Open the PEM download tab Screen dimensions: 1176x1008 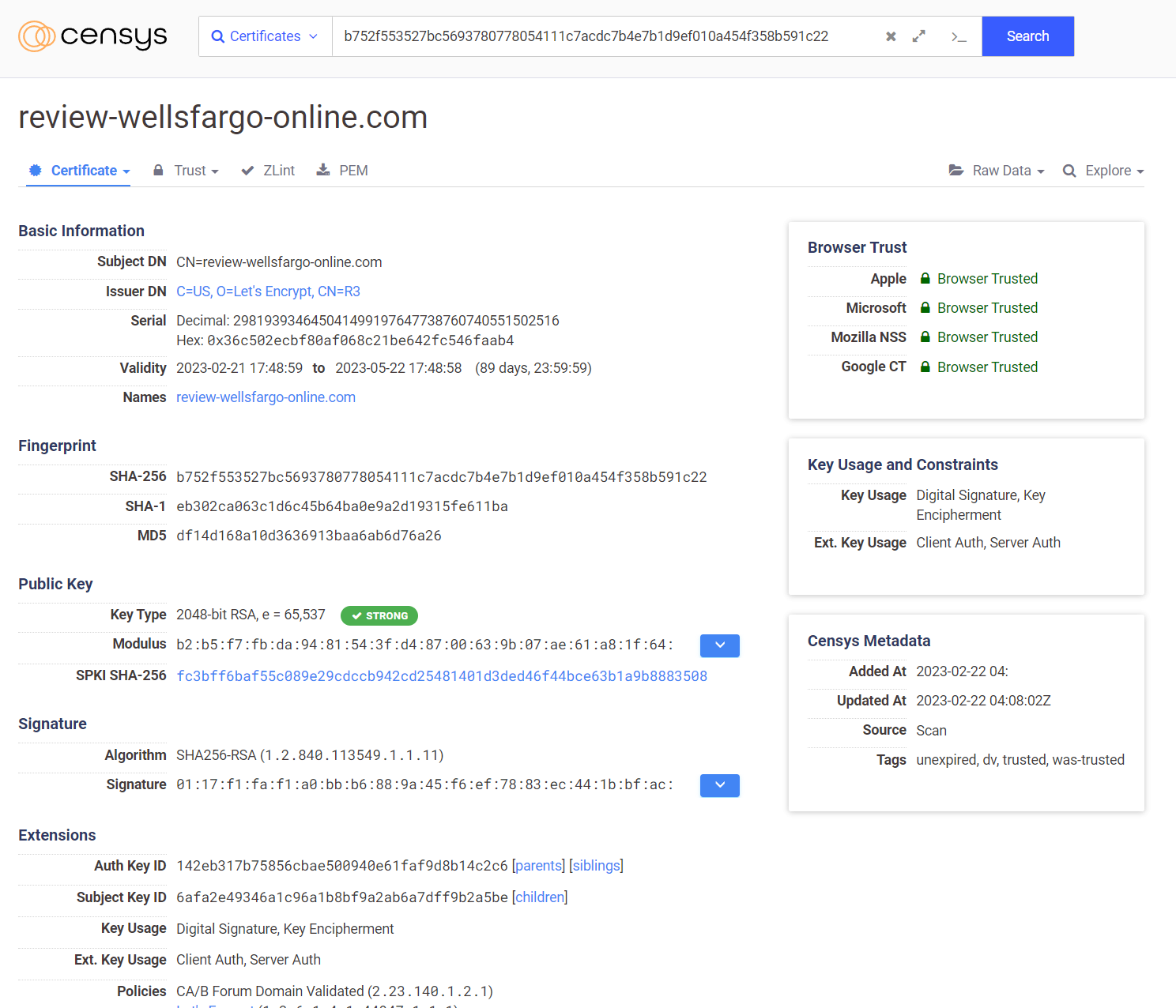point(342,171)
